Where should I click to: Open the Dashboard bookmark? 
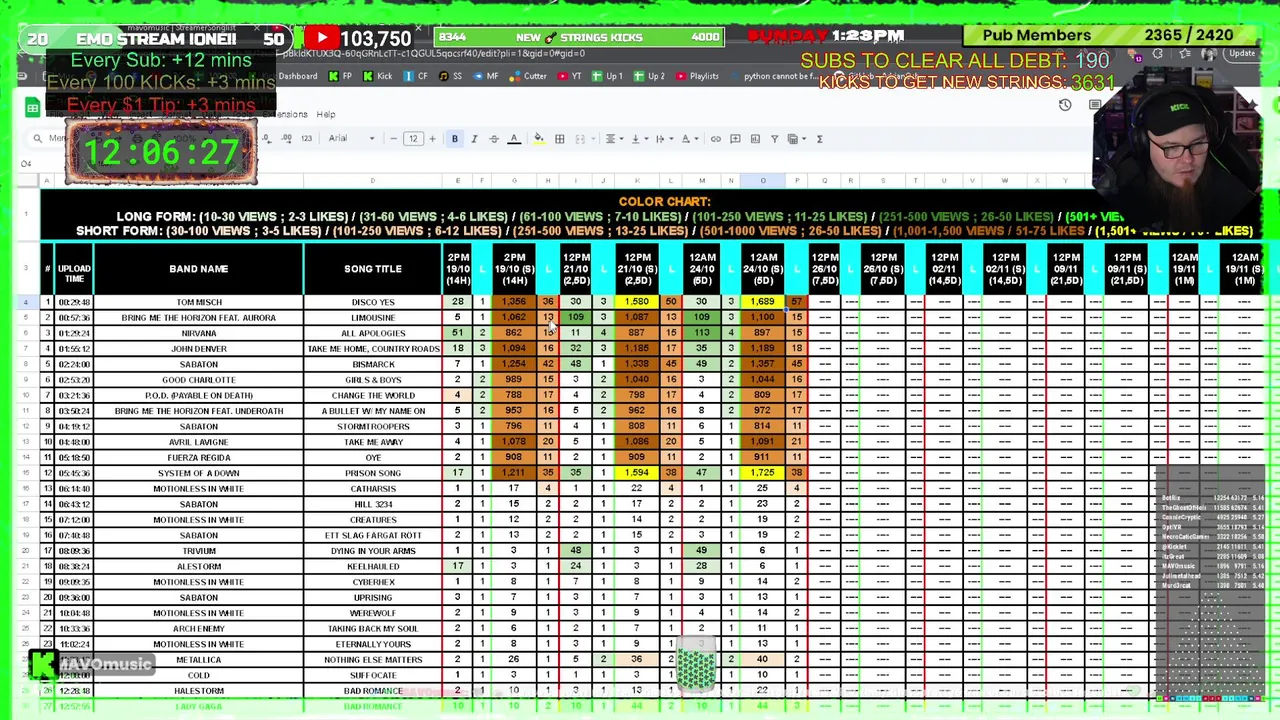coord(297,76)
